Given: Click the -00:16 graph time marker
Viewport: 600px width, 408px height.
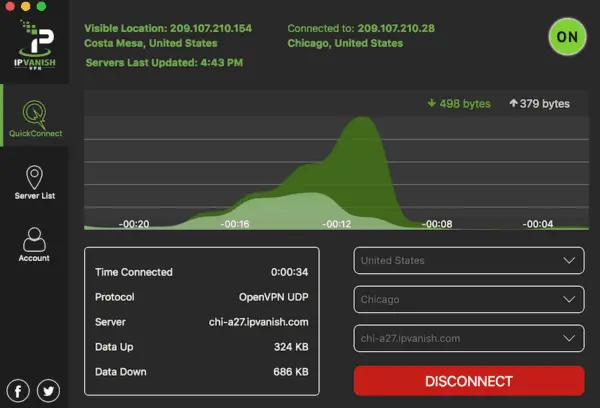Looking at the screenshot, I should click(235, 224).
